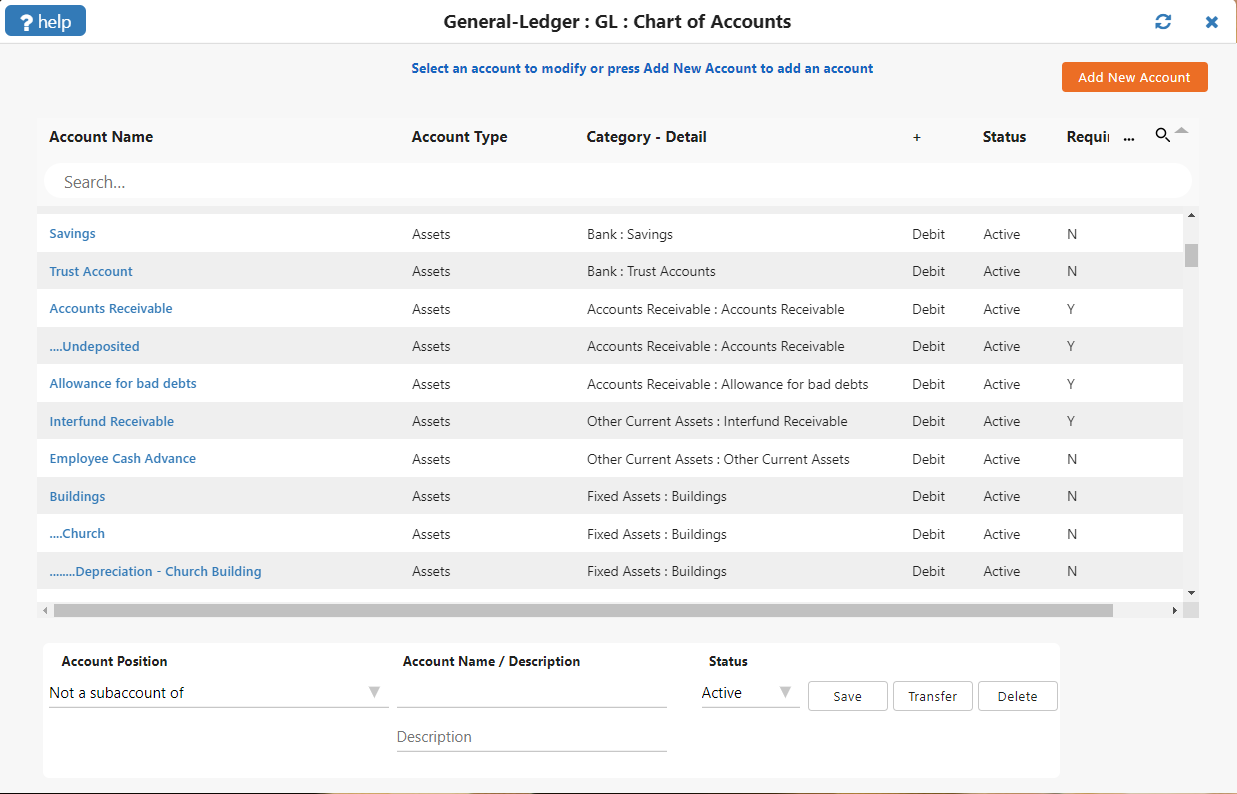The width and height of the screenshot is (1237, 794).
Task: Click the horizontal scrollbar right arrow
Action: click(x=1175, y=610)
